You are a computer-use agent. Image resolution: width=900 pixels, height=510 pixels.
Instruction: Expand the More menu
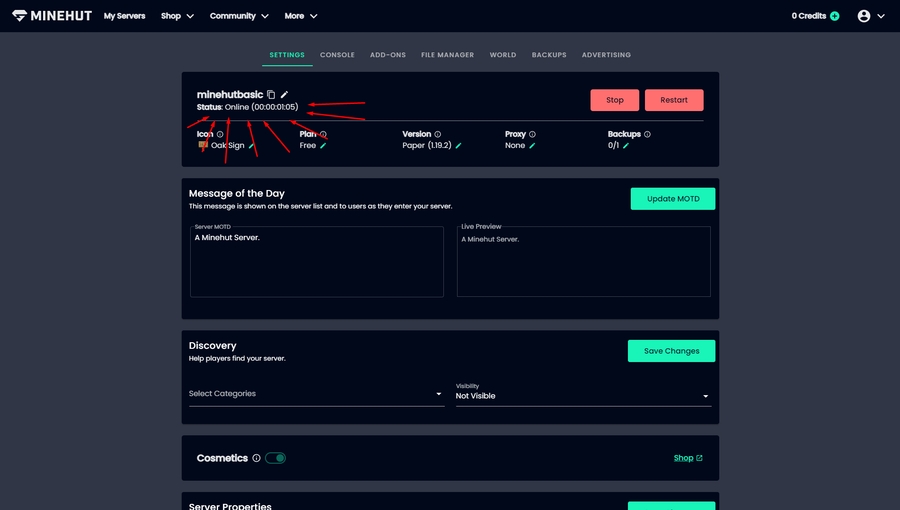click(x=301, y=16)
